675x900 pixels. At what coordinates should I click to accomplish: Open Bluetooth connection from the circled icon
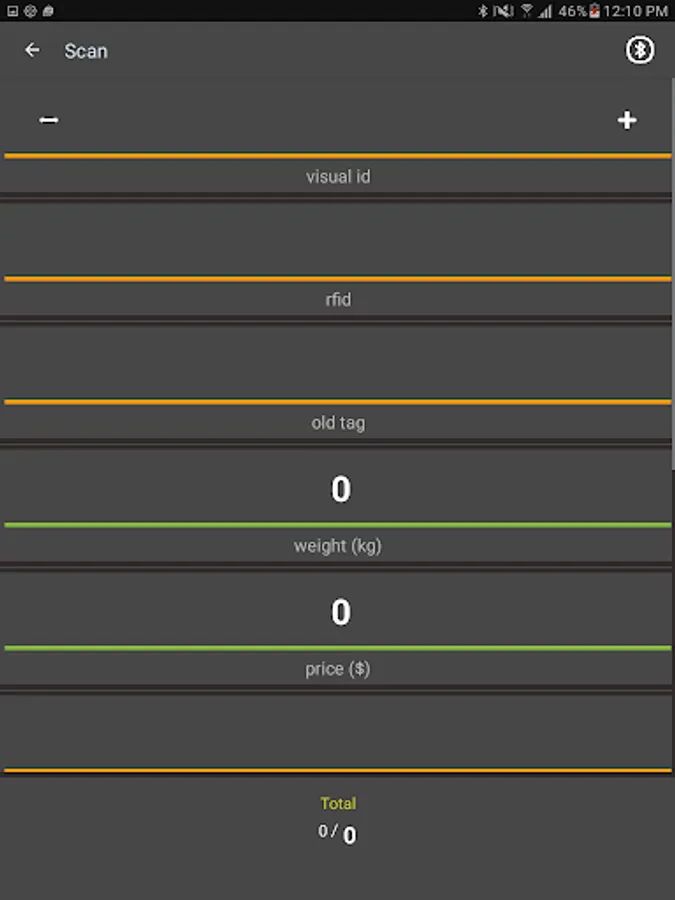point(640,50)
